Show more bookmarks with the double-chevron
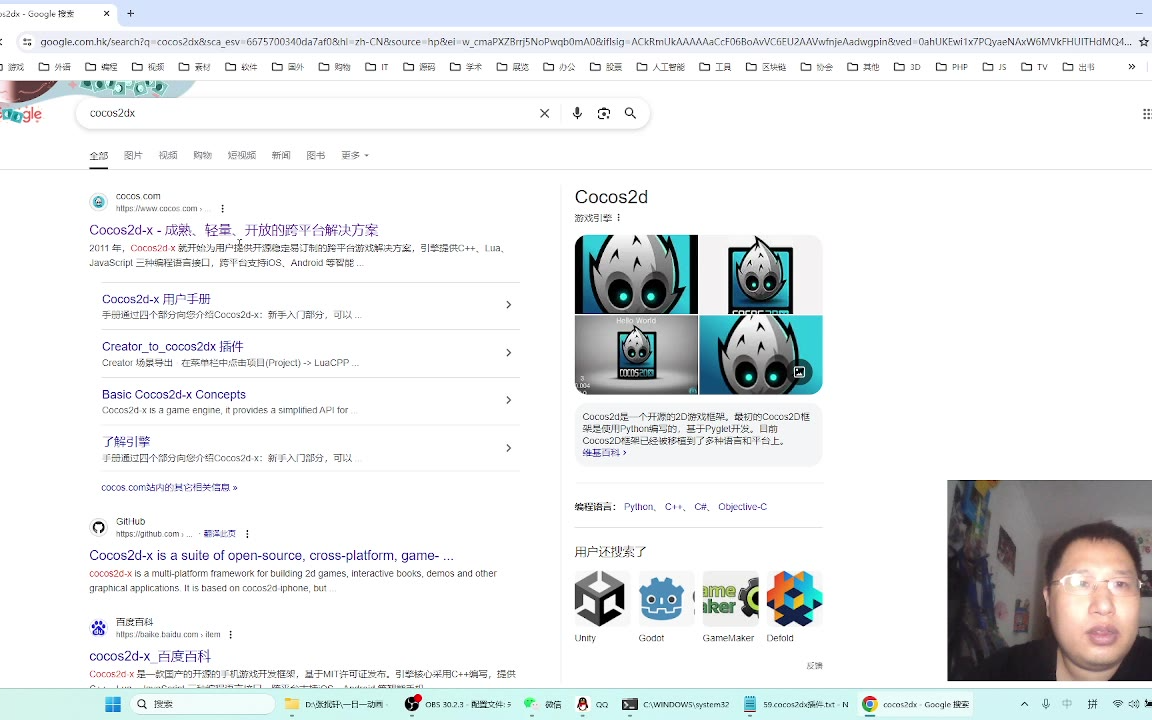This screenshot has width=1152, height=720. point(1131,67)
